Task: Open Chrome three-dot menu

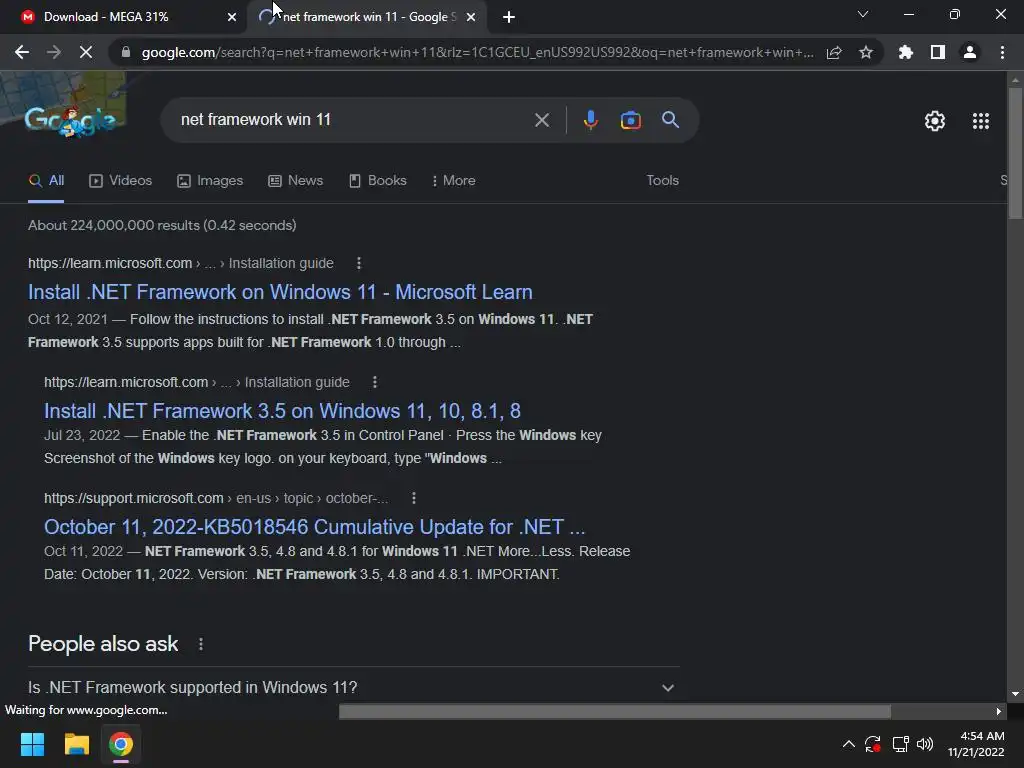Action: click(x=1002, y=52)
